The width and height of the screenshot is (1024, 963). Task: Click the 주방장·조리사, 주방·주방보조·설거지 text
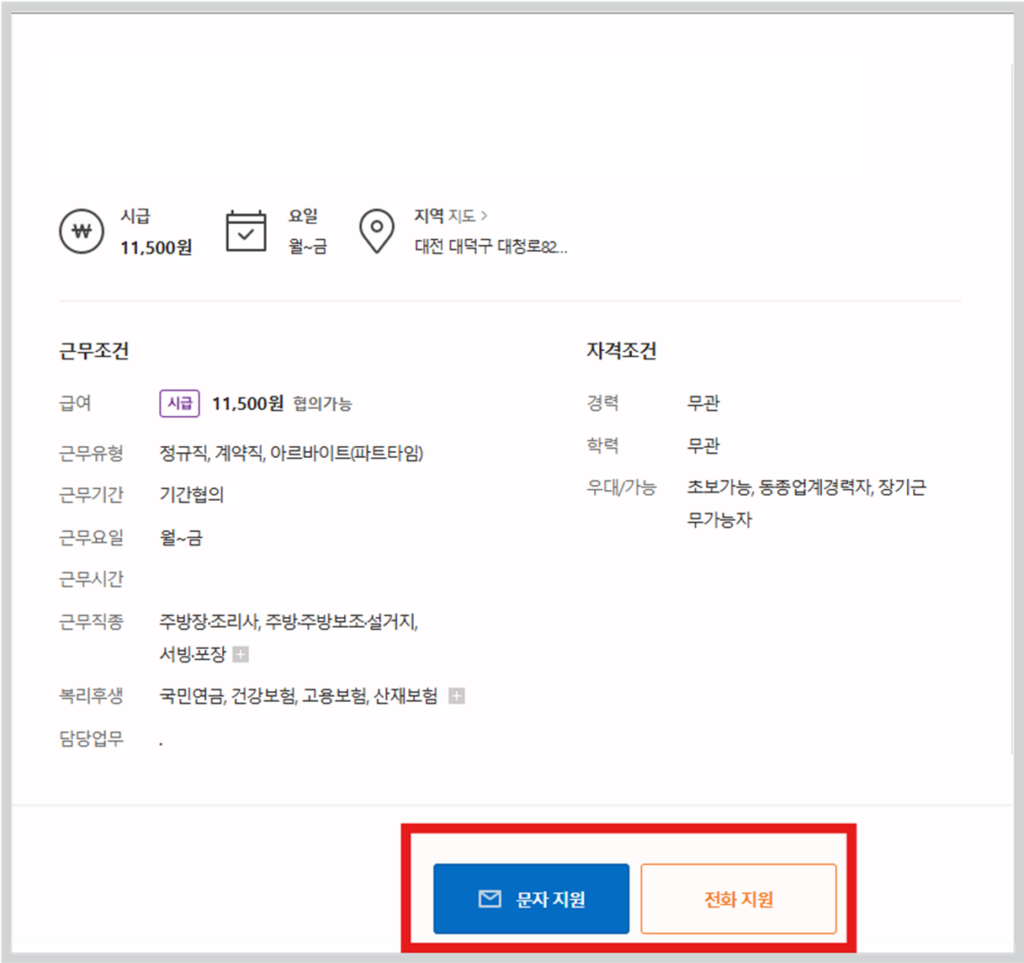pos(289,622)
